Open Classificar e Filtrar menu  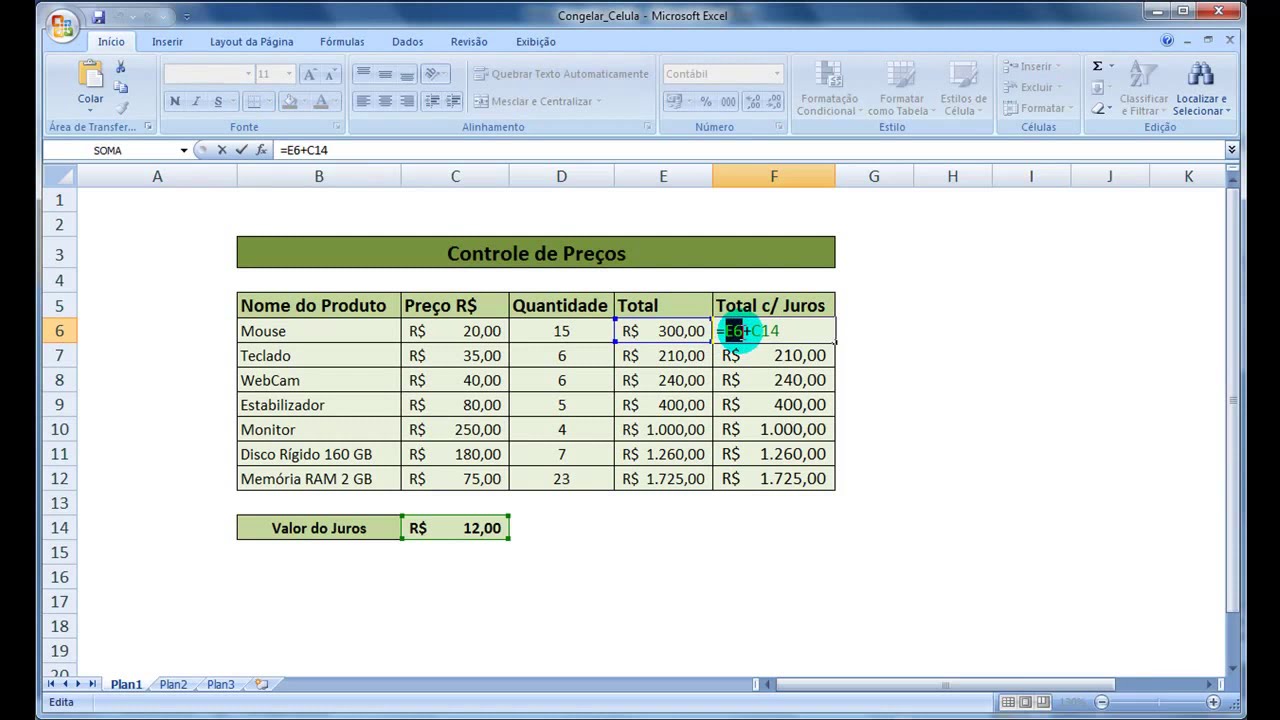click(1143, 88)
